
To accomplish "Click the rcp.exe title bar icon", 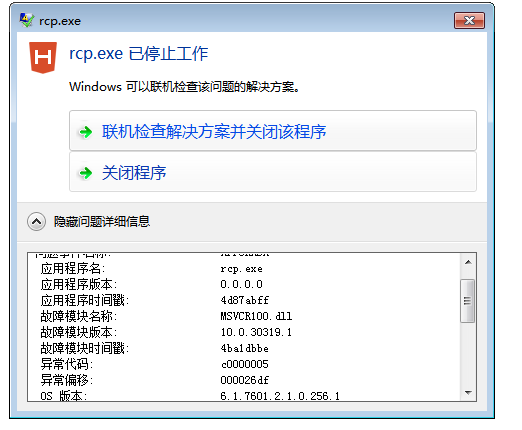I will pyautogui.click(x=27, y=20).
